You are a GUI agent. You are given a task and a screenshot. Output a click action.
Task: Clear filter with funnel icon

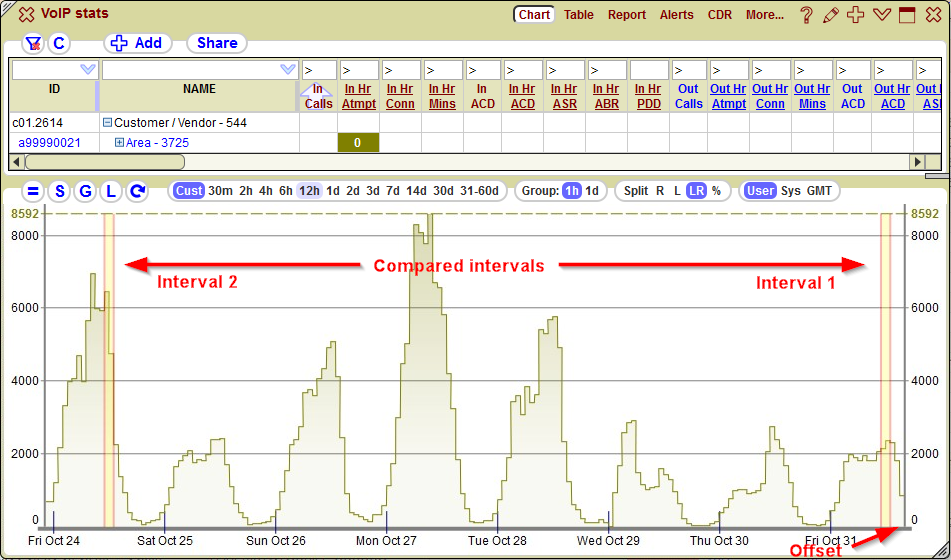tap(33, 43)
